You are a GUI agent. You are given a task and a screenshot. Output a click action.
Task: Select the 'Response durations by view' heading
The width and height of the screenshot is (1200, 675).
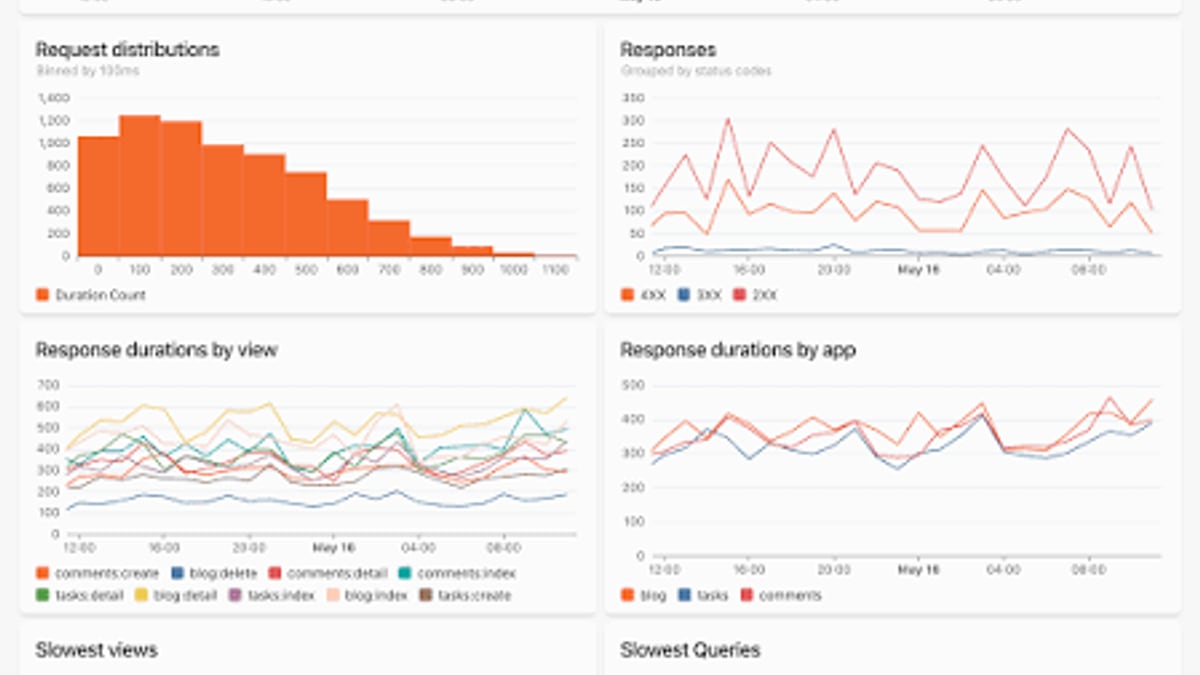coord(157,350)
